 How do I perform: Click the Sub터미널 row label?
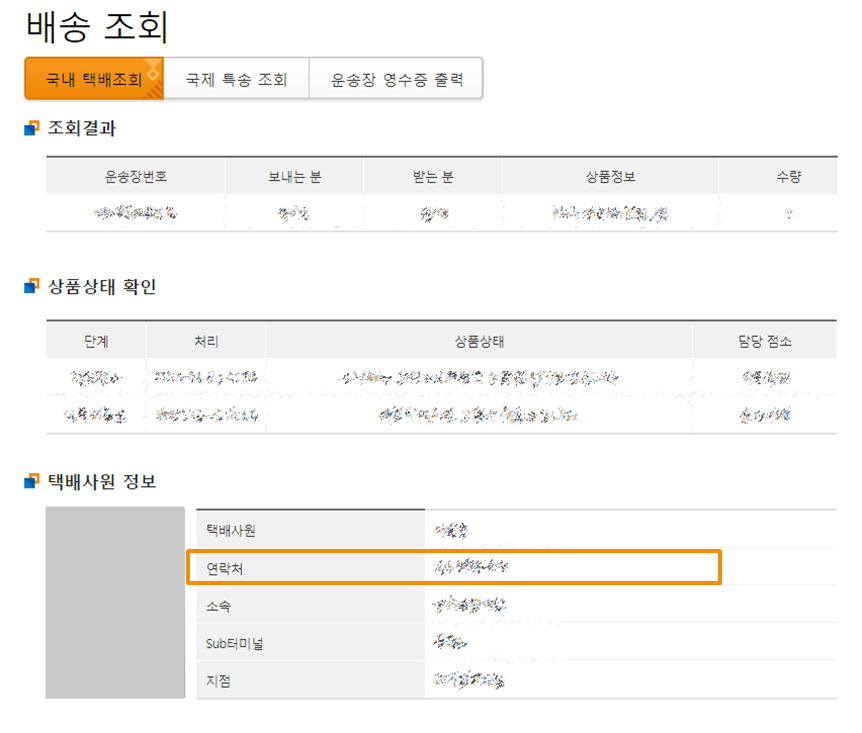[236, 643]
